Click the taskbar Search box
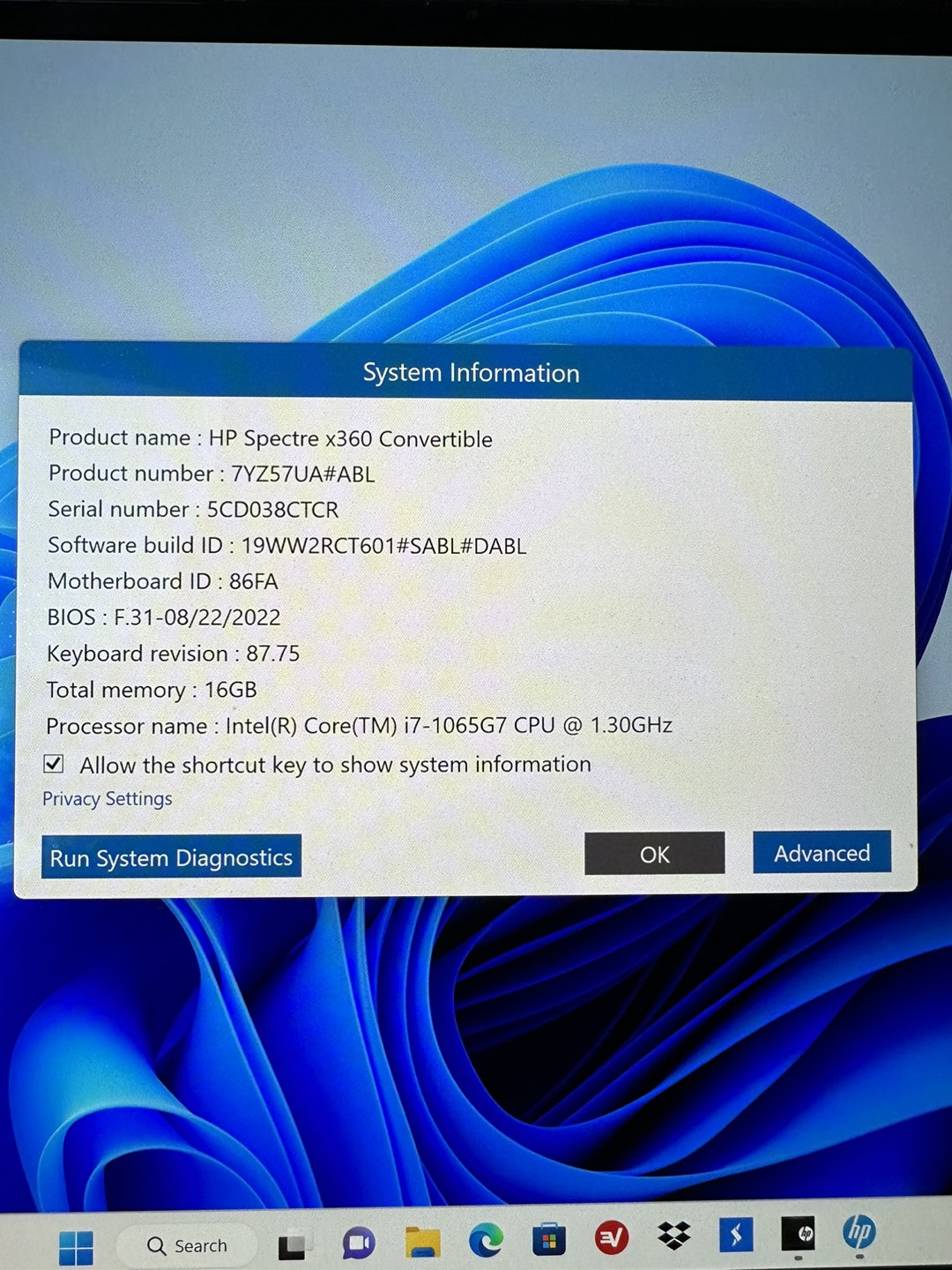Image resolution: width=952 pixels, height=1270 pixels. pos(187,1245)
